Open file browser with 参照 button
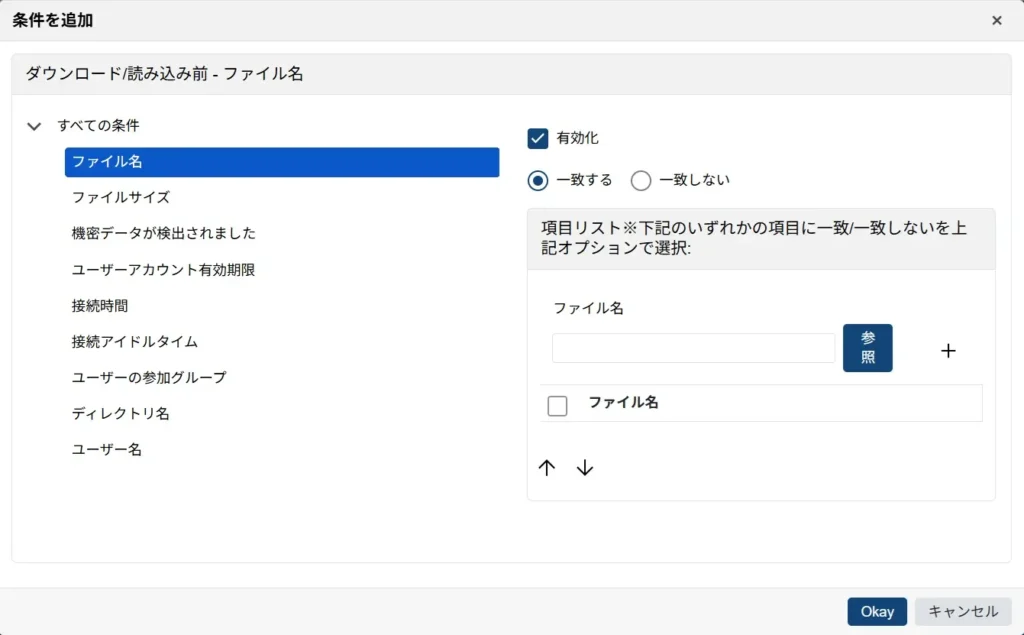 867,347
